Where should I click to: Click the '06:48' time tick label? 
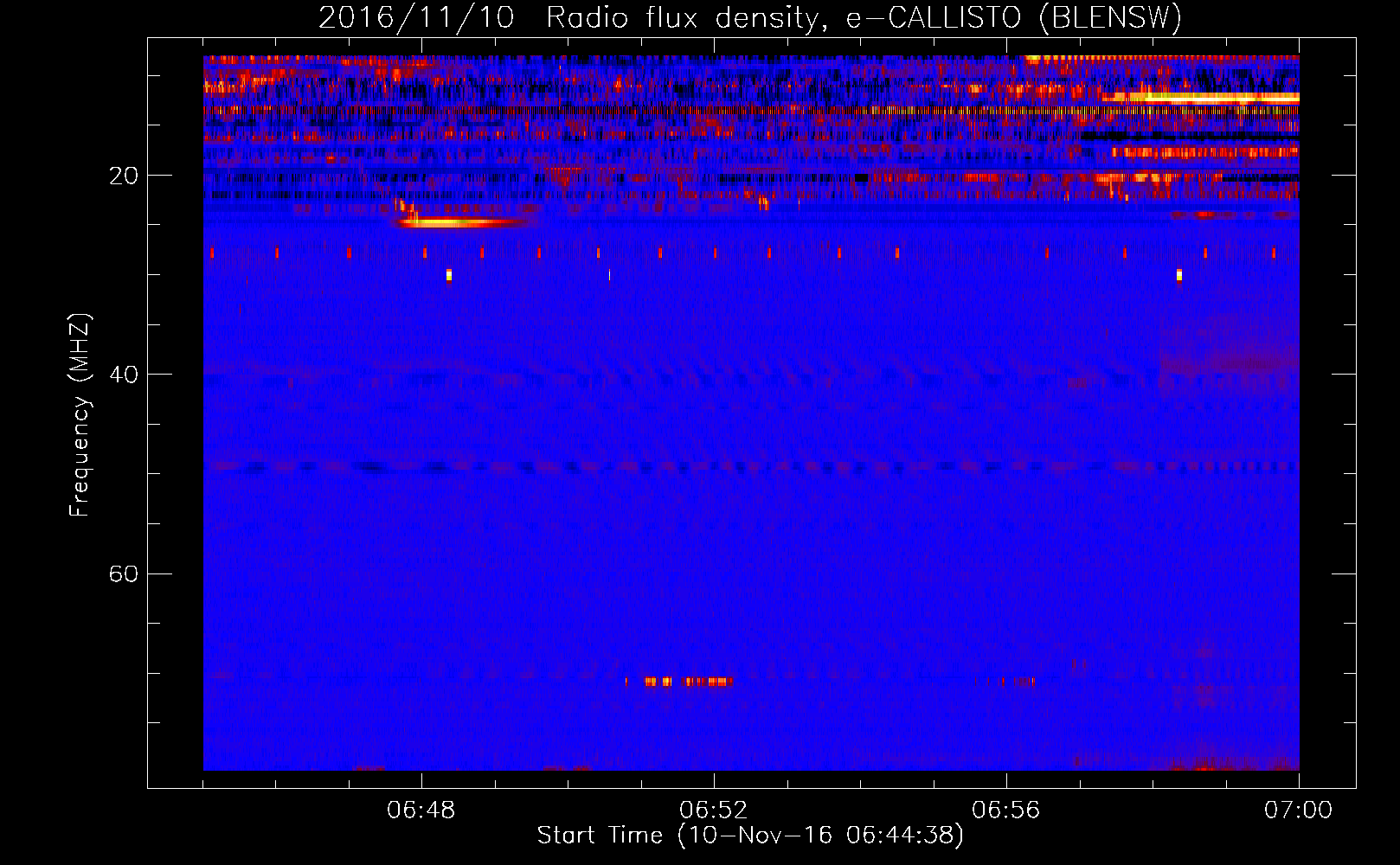[421, 811]
